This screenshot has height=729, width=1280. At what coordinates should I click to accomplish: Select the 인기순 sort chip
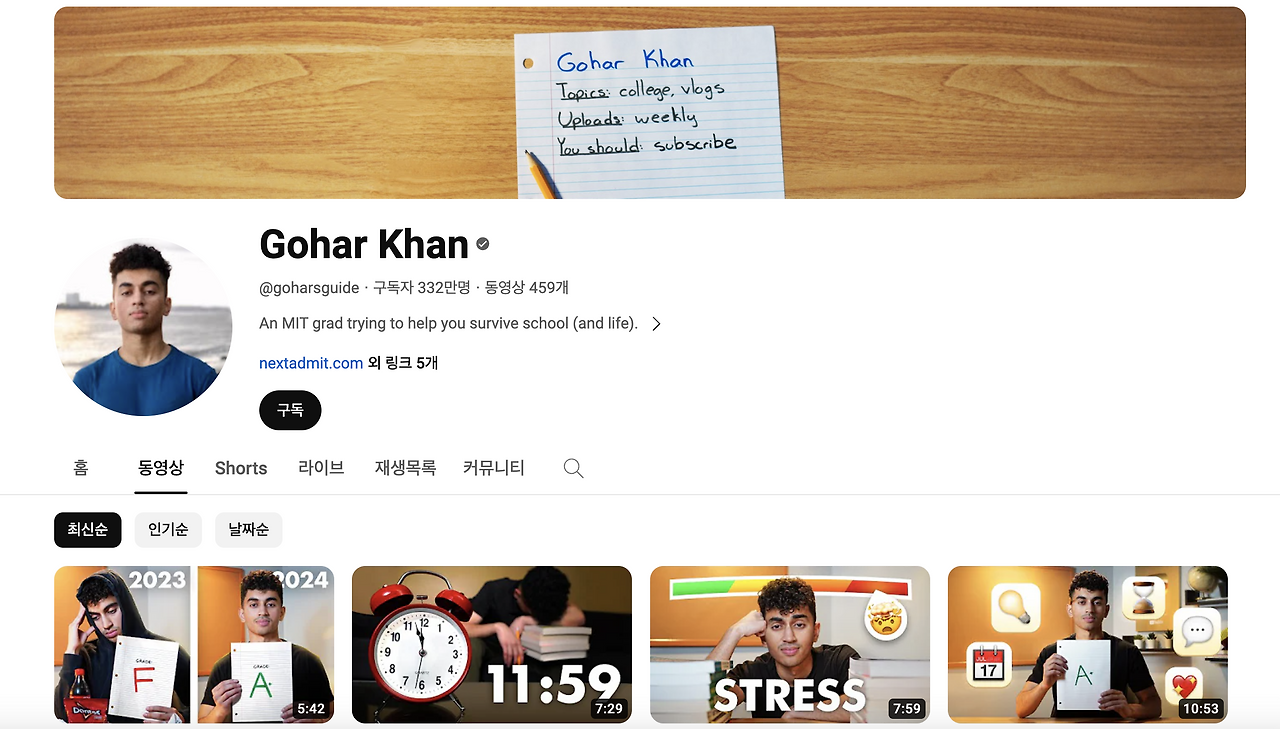pyautogui.click(x=168, y=530)
